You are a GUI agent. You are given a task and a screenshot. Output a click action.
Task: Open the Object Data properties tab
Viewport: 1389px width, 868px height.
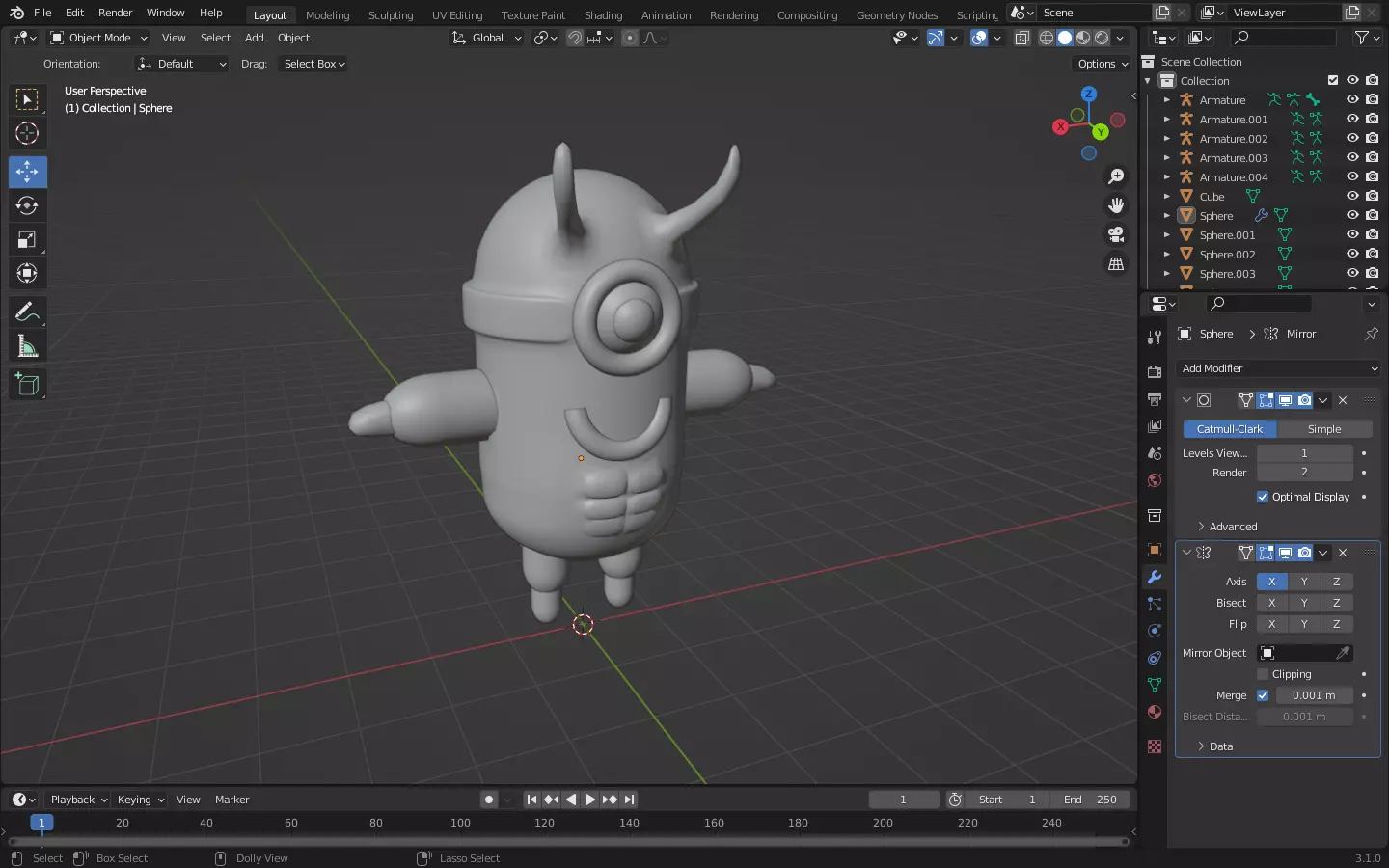1155,685
